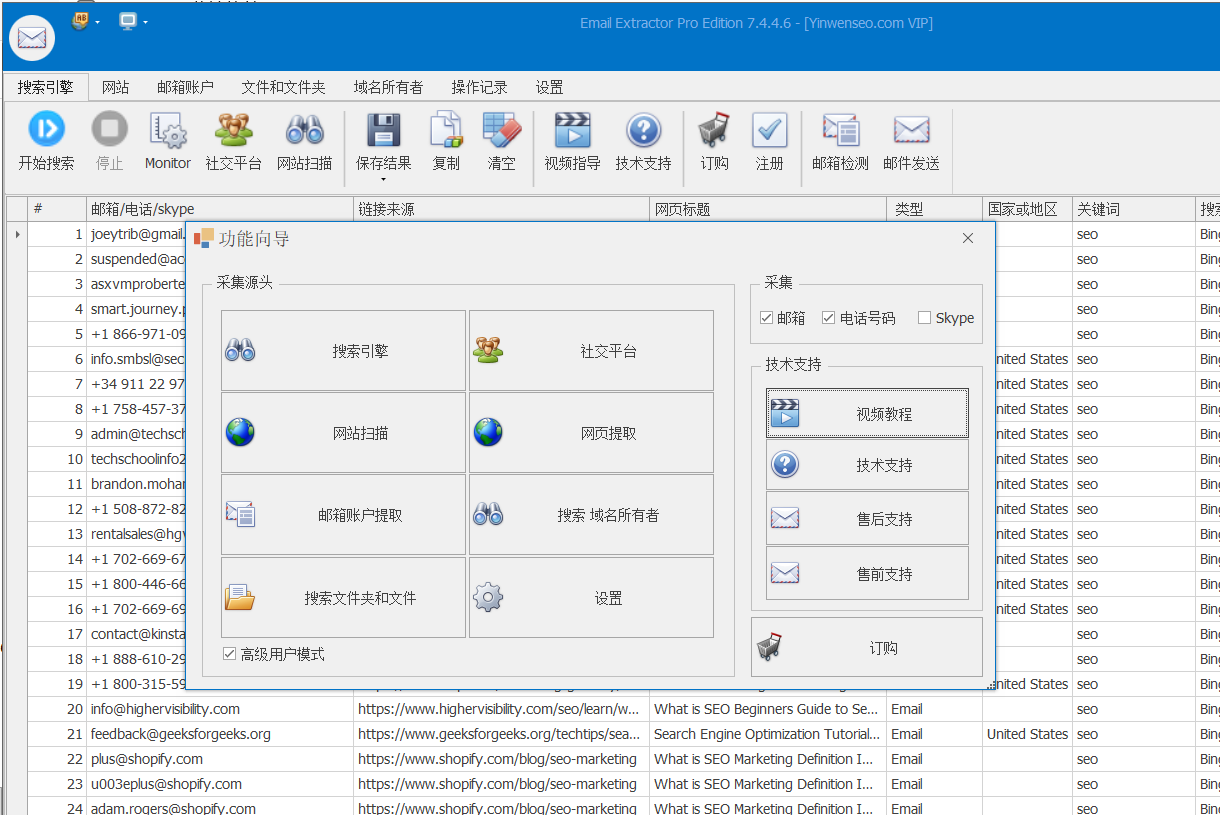Click the 售后支持 button
The height and width of the screenshot is (815, 1220).
(867, 519)
